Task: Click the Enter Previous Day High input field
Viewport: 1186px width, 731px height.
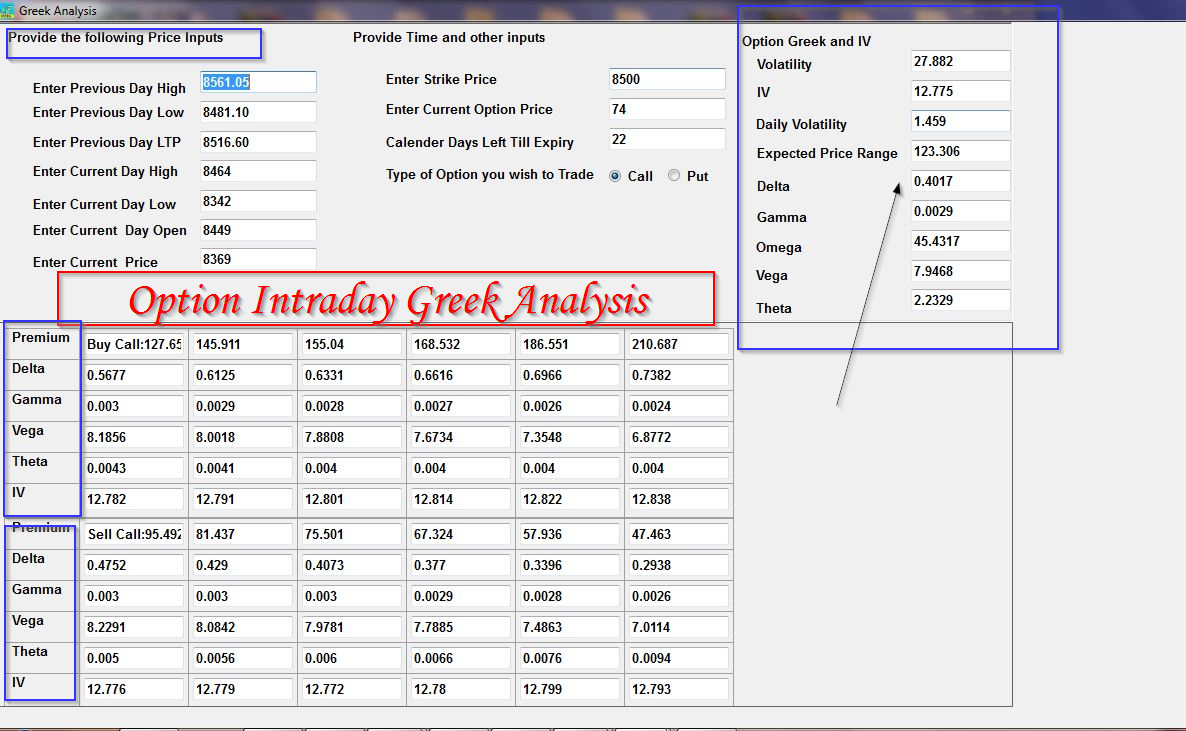Action: pos(257,82)
